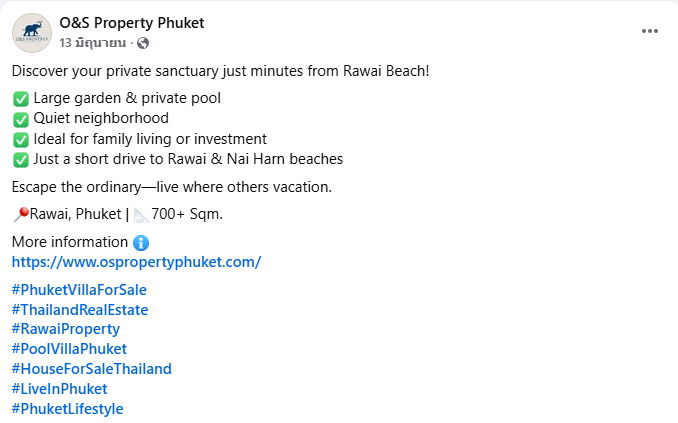This screenshot has width=678, height=423.
Task: Click the #LiveInPhuket hashtag
Action: (x=59, y=389)
